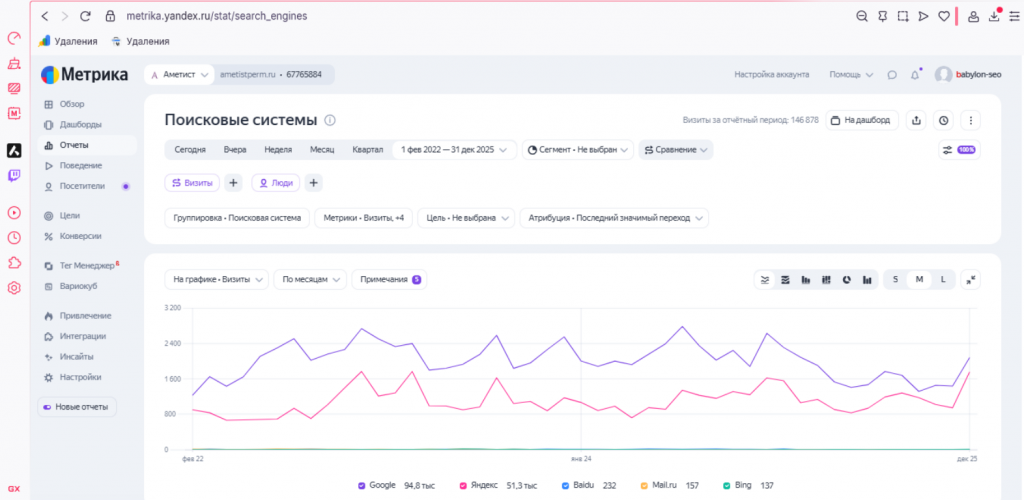Image resolution: width=1024 pixels, height=500 pixels.
Task: Open the export report icon
Action: point(916,120)
